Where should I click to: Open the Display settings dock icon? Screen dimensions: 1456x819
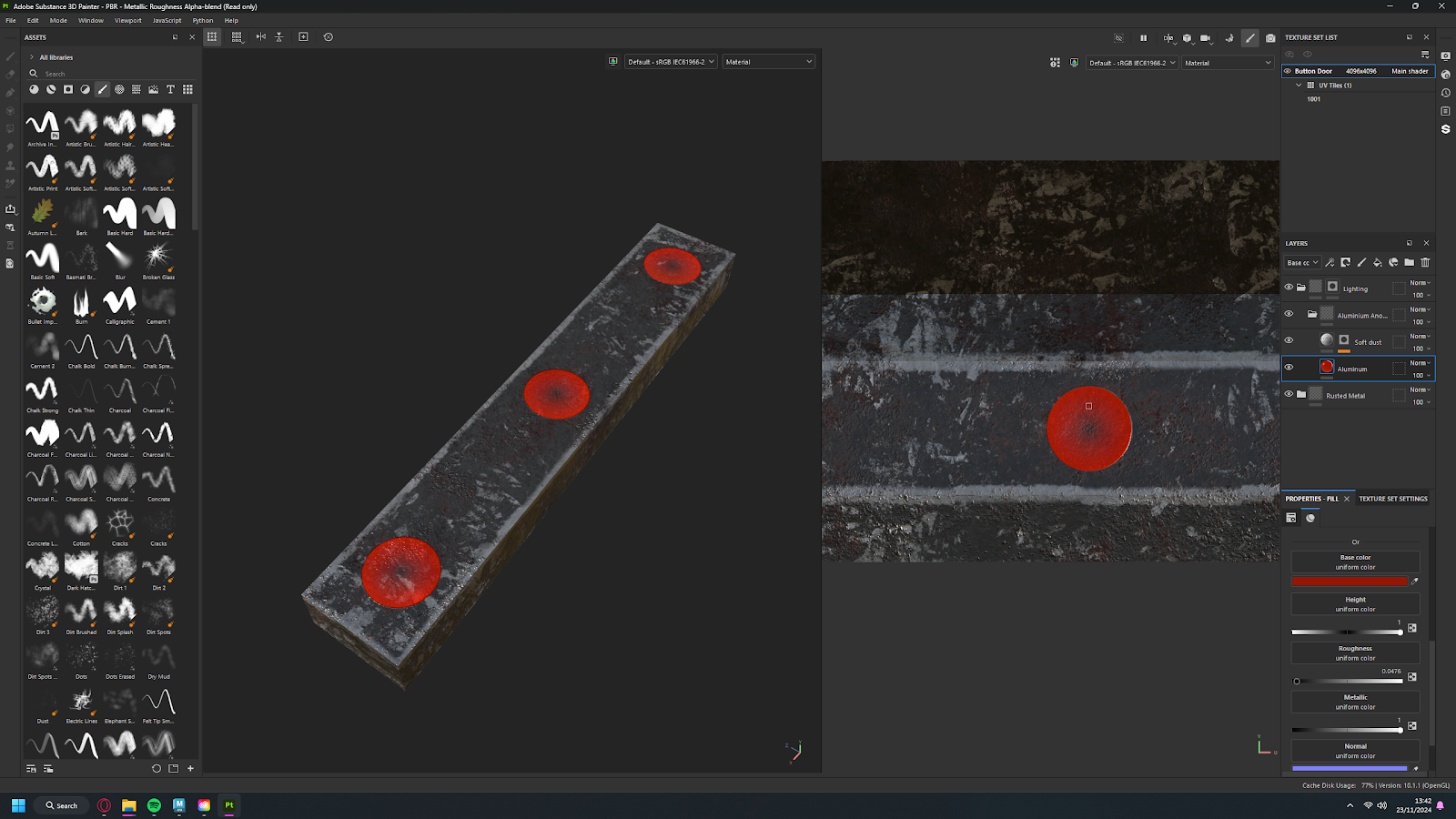1446,56
